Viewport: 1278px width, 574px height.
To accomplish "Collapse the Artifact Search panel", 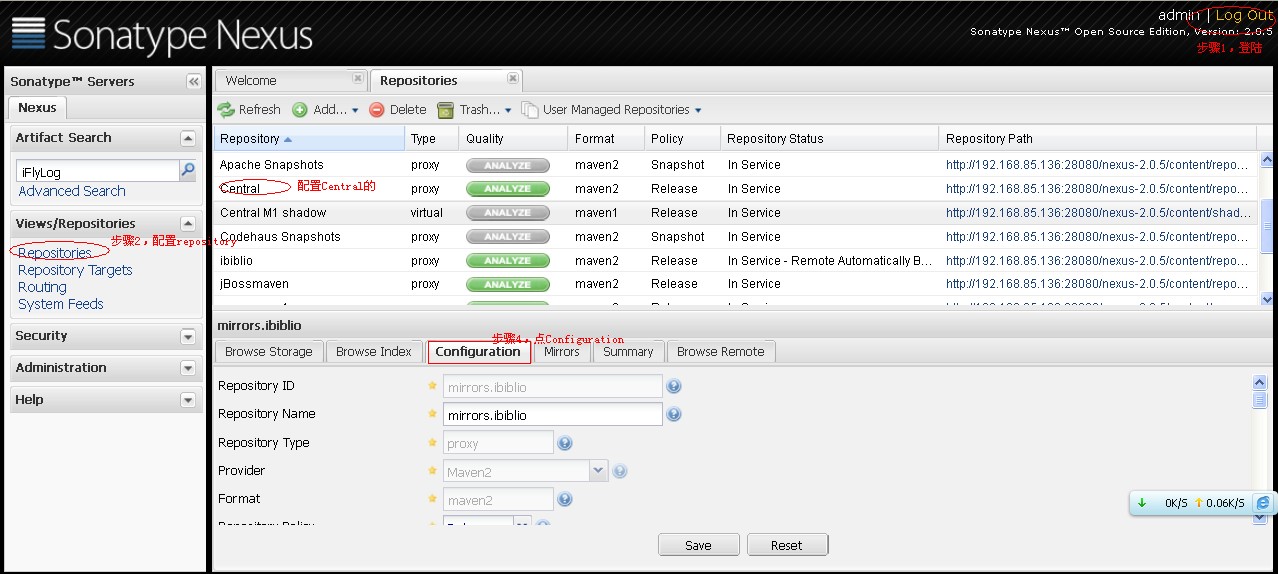I will (187, 138).
